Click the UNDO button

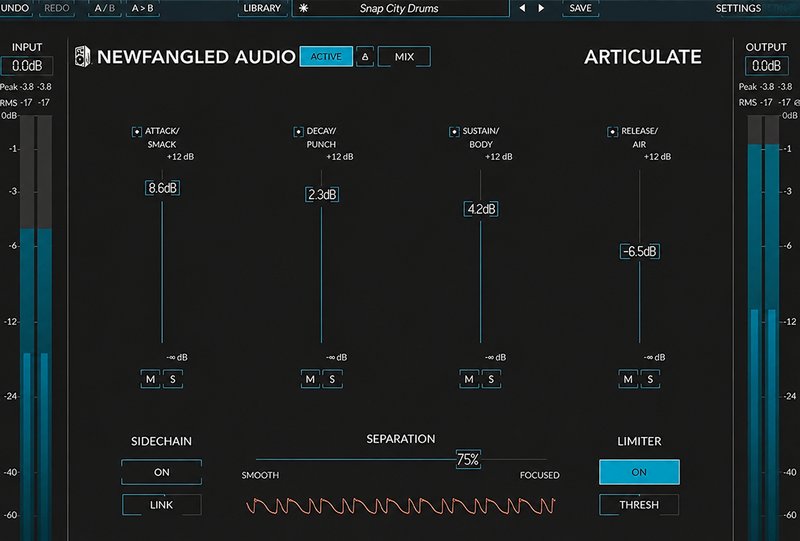(x=15, y=8)
